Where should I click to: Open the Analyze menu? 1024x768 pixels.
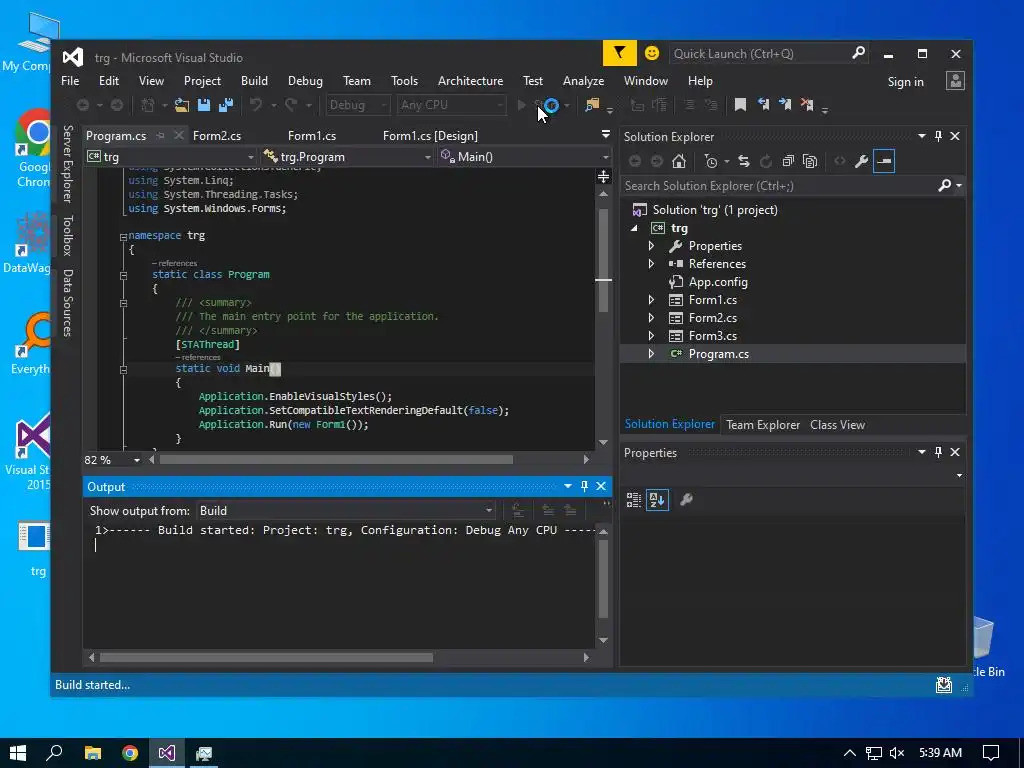(x=583, y=81)
